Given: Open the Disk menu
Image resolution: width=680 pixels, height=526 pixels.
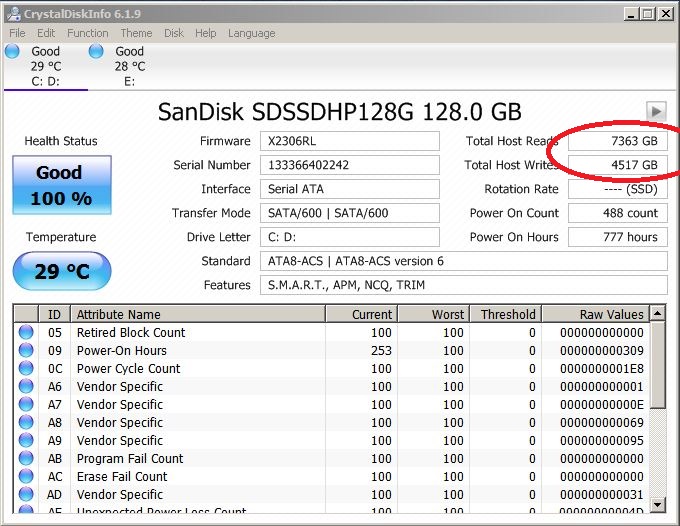Looking at the screenshot, I should 174,33.
